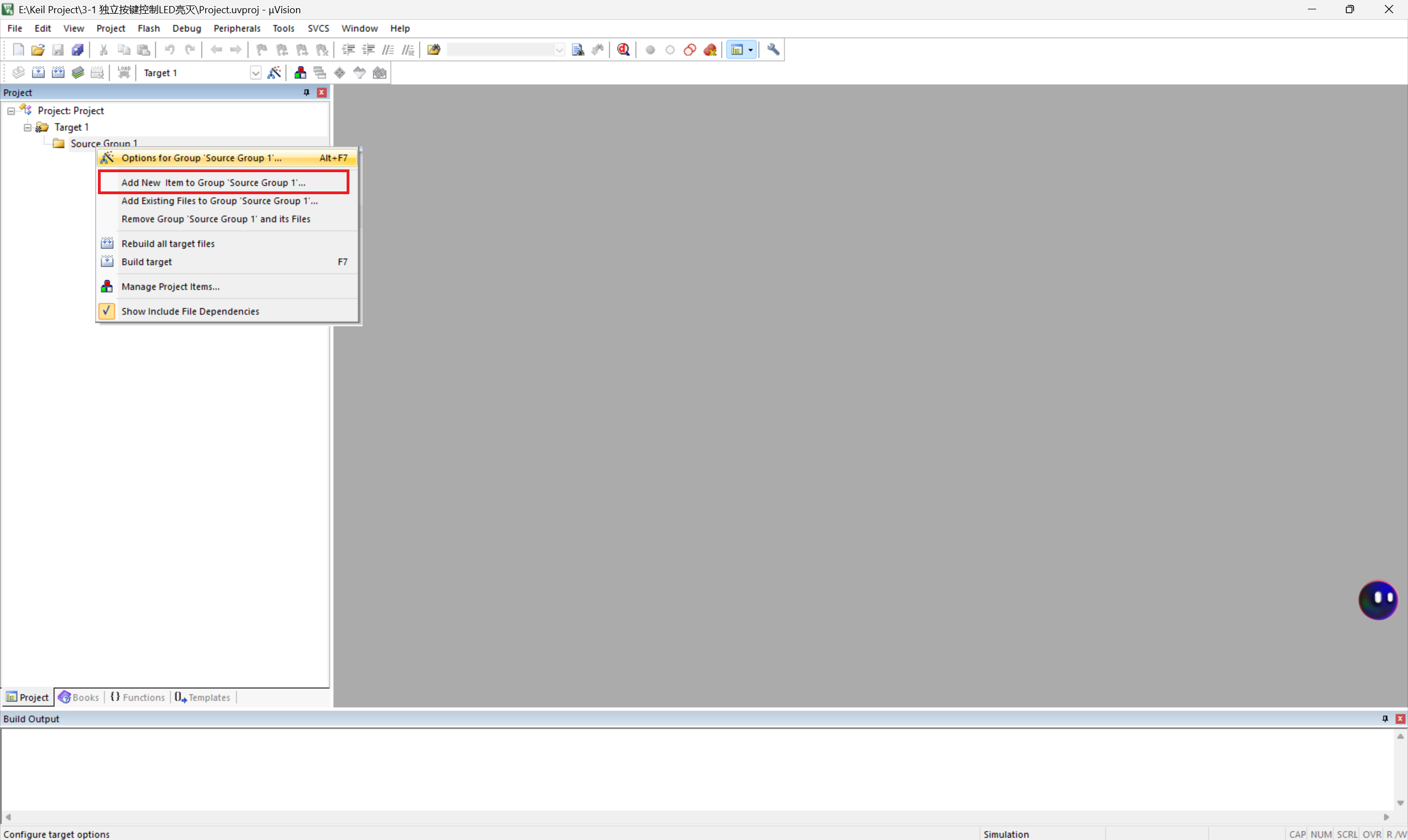The height and width of the screenshot is (840, 1408).
Task: Open the Peripherals menu
Action: click(x=237, y=28)
